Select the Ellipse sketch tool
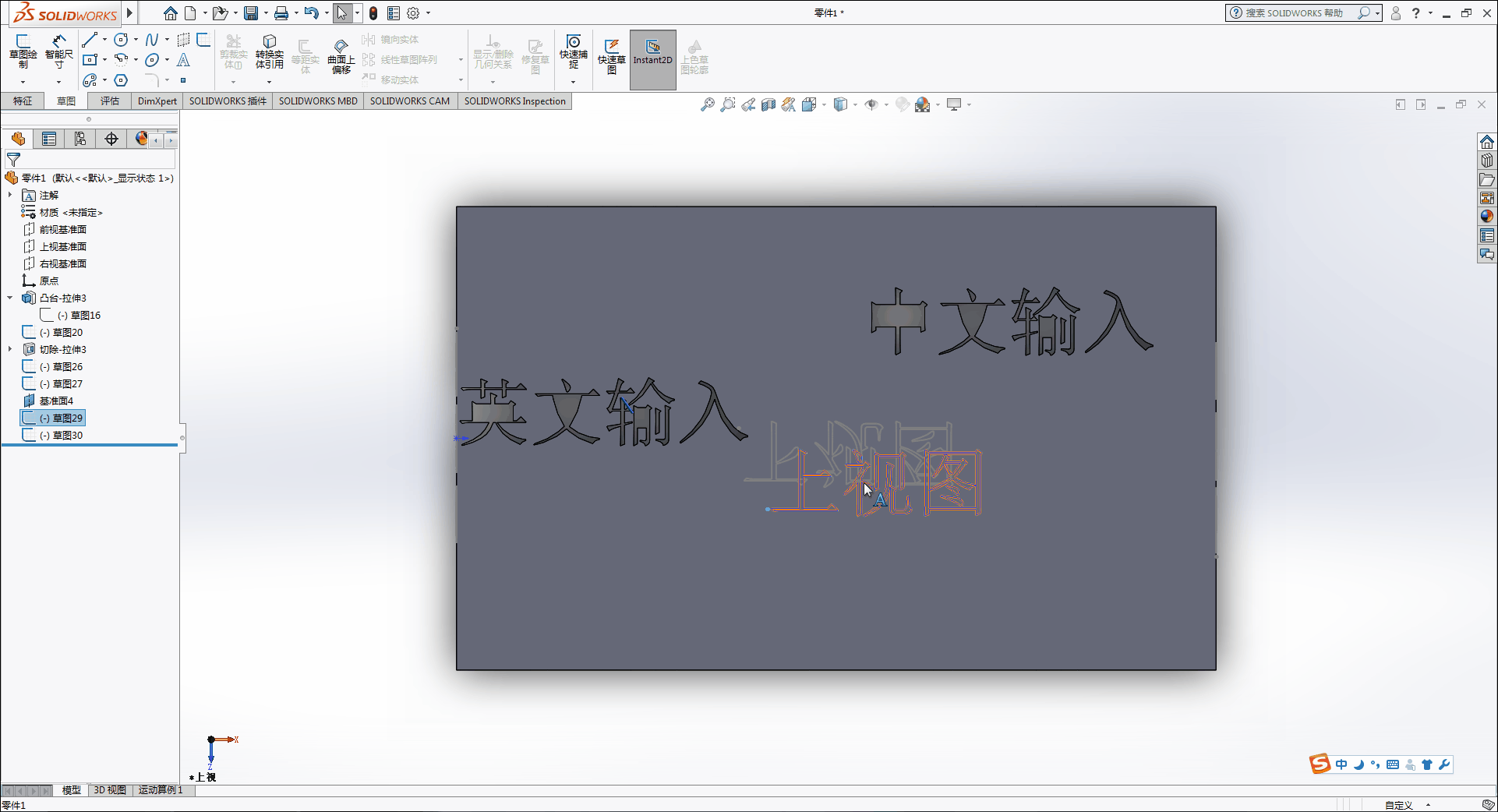Screen dimensions: 1498x812 pyautogui.click(x=152, y=59)
